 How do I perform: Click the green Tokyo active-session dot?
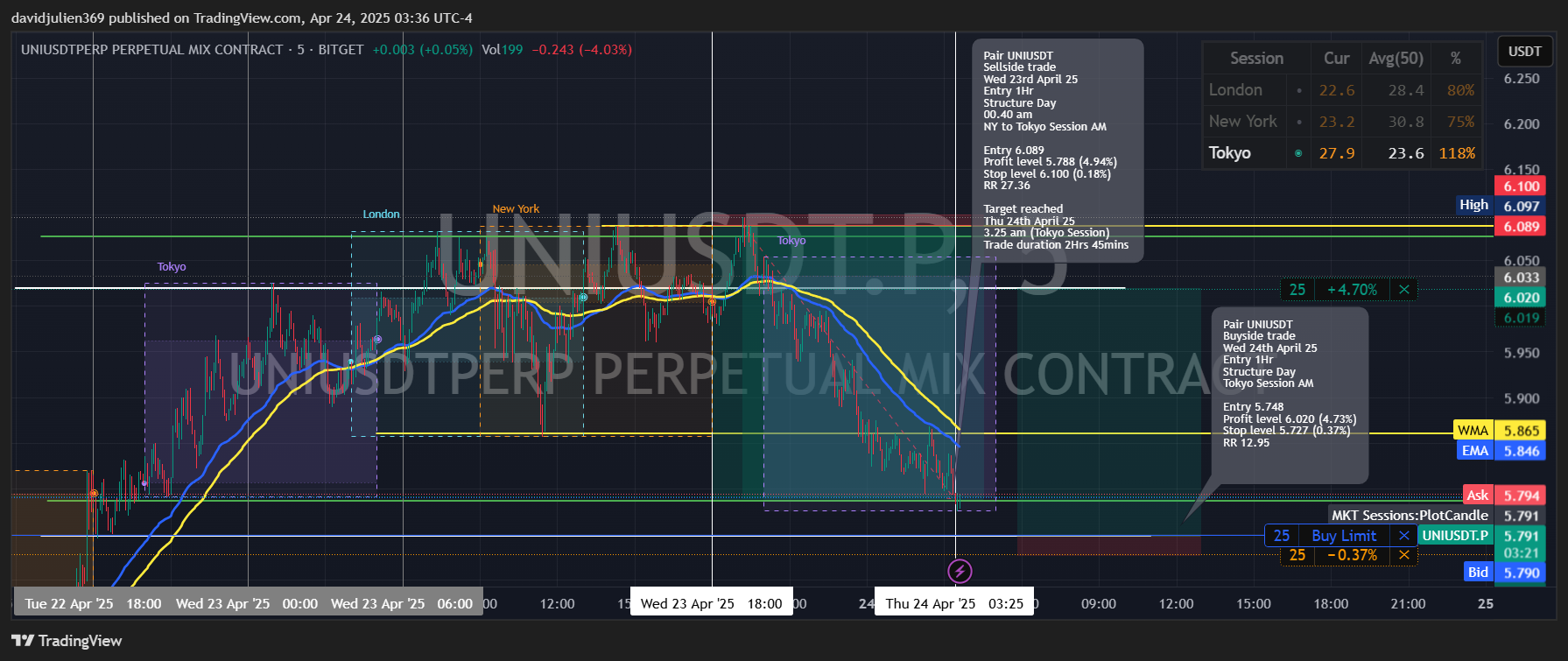(x=1298, y=153)
